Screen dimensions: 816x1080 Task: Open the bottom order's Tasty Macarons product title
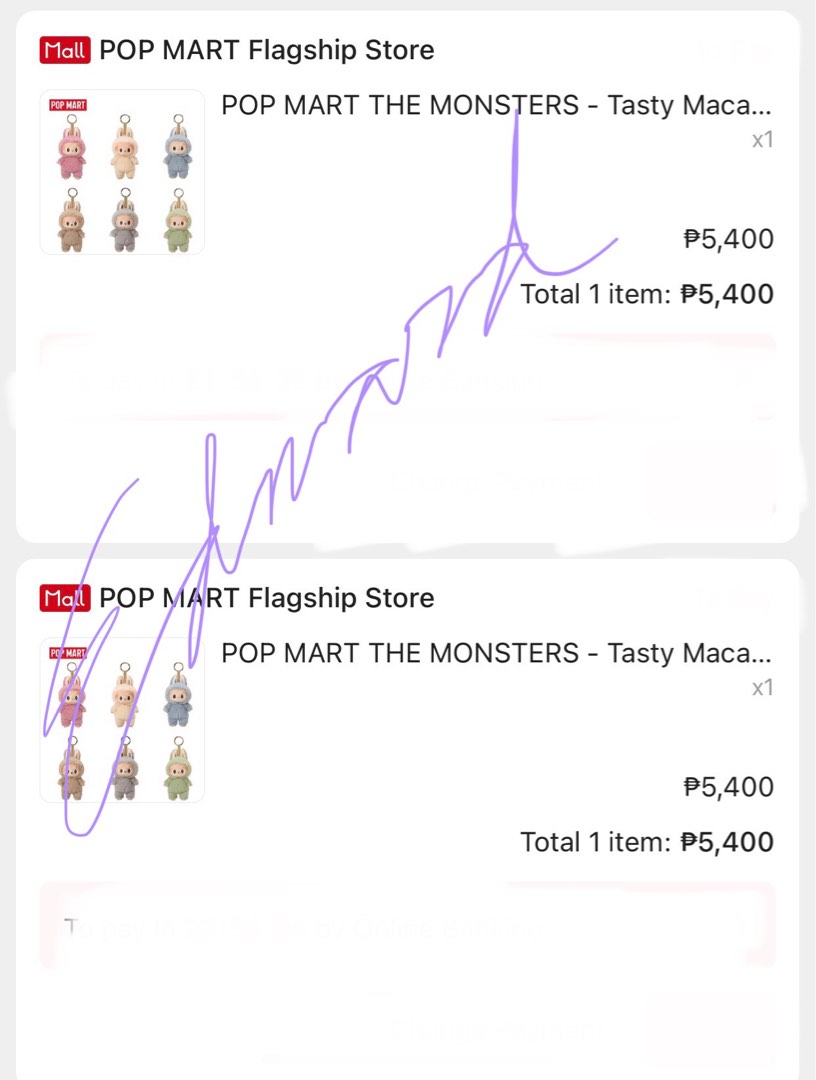(496, 653)
